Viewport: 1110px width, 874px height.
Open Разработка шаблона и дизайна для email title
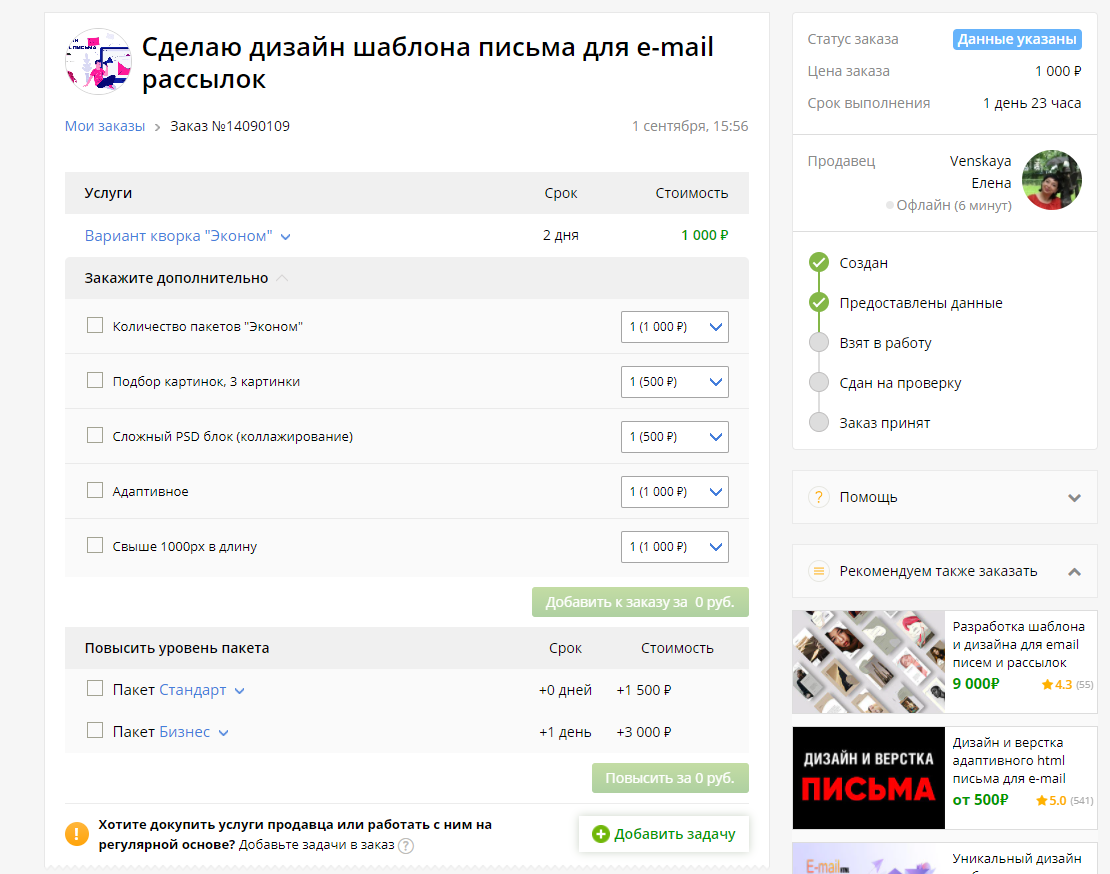coord(1018,645)
